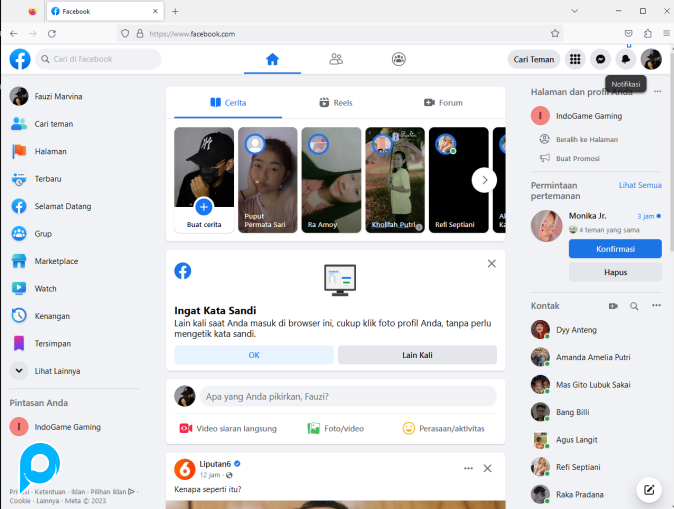
Task: Click the Cari di Facebook search box
Action: pyautogui.click(x=100, y=59)
